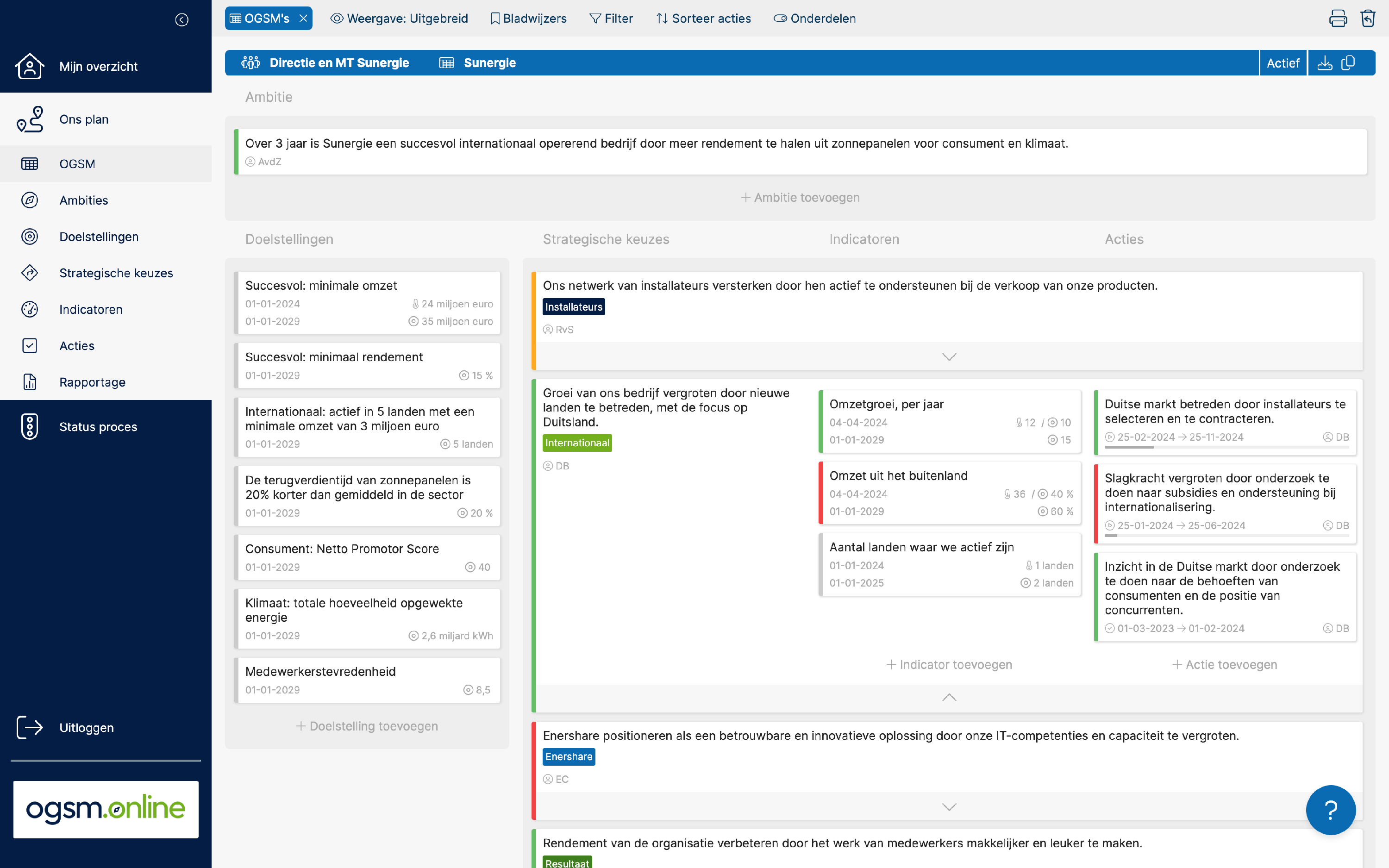Click Ambitie toevoegen
Image resolution: width=1389 pixels, height=868 pixels.
[800, 198]
